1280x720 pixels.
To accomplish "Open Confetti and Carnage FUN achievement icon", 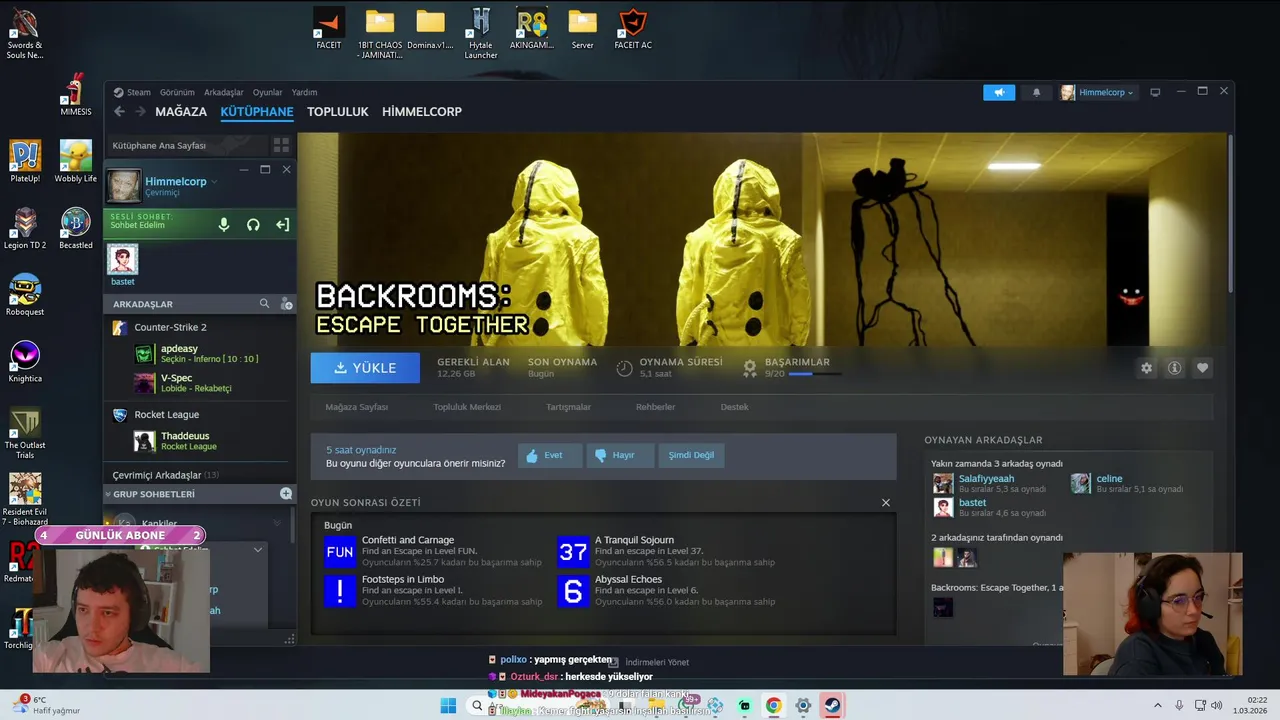I will (340, 551).
